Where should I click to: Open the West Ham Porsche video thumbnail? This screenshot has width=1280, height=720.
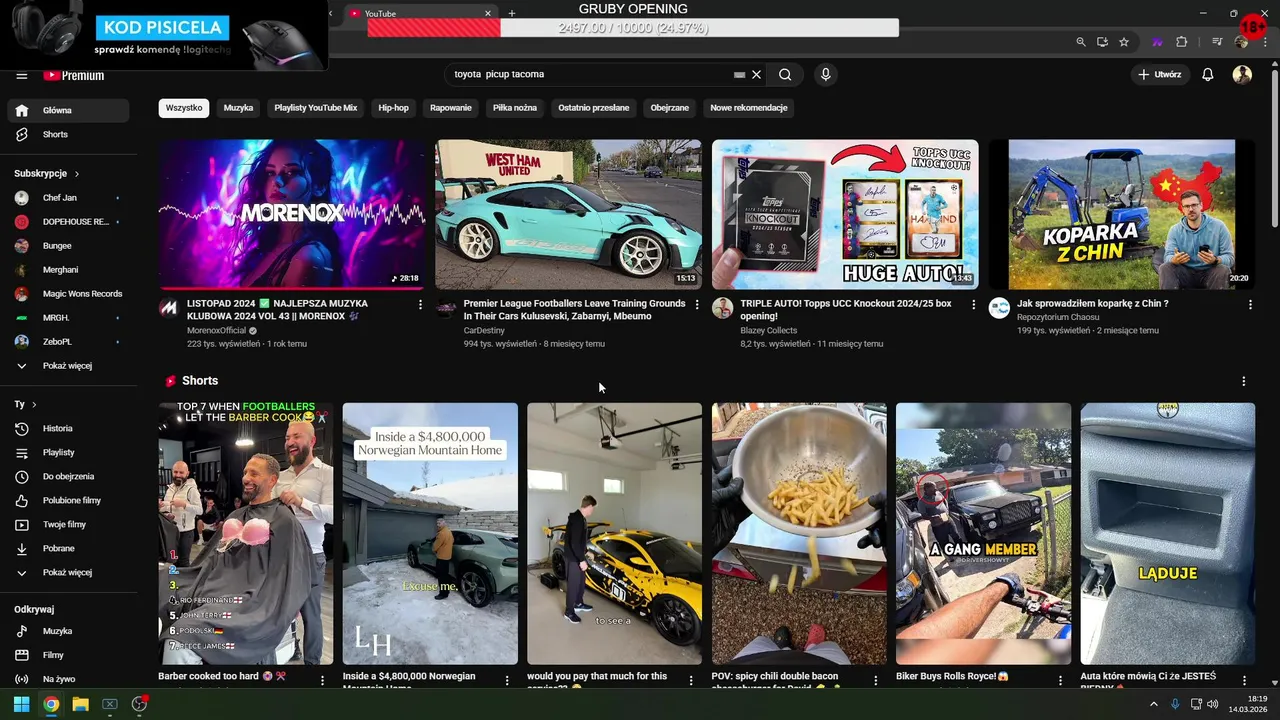pos(568,214)
